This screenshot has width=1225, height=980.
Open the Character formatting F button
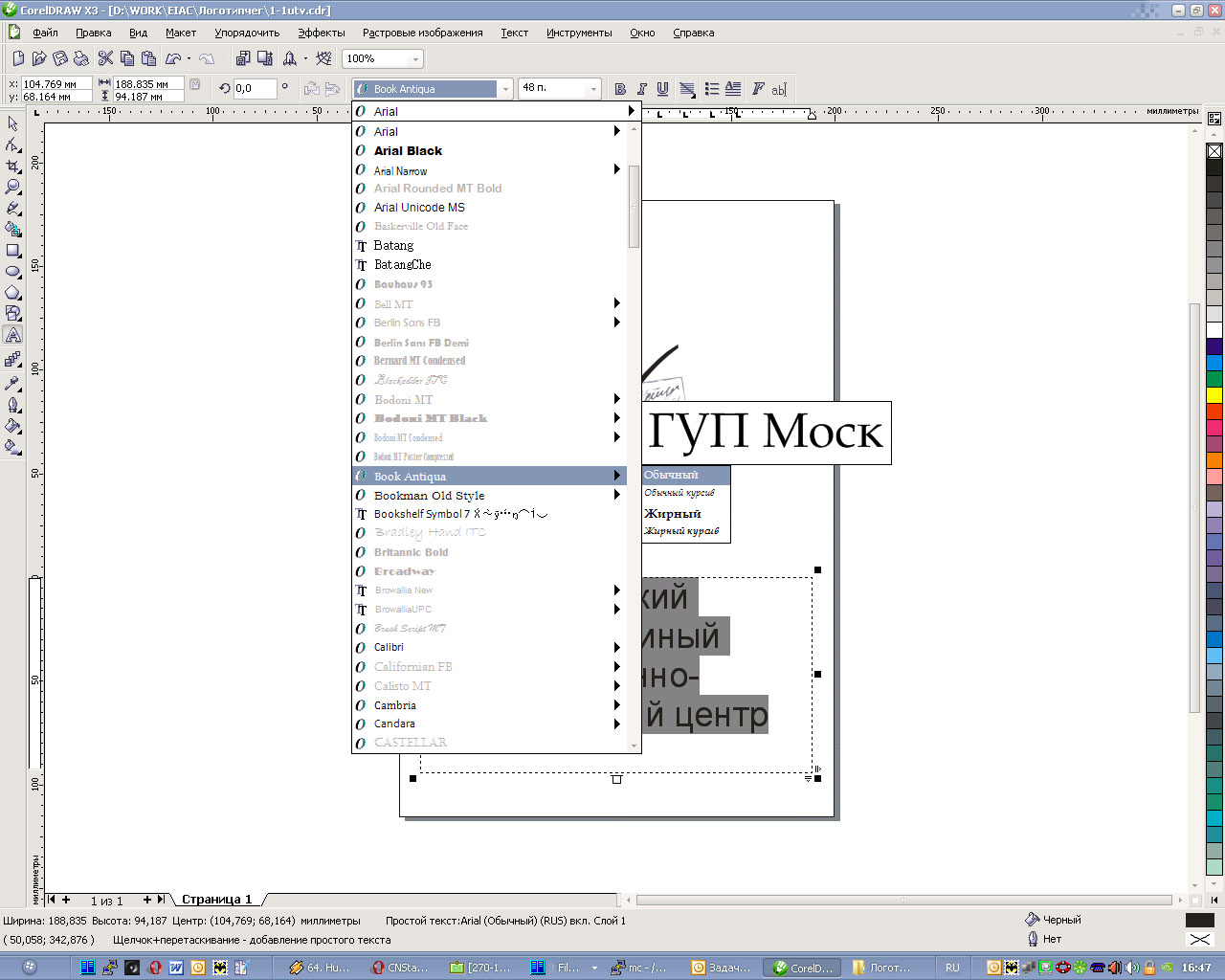758,89
